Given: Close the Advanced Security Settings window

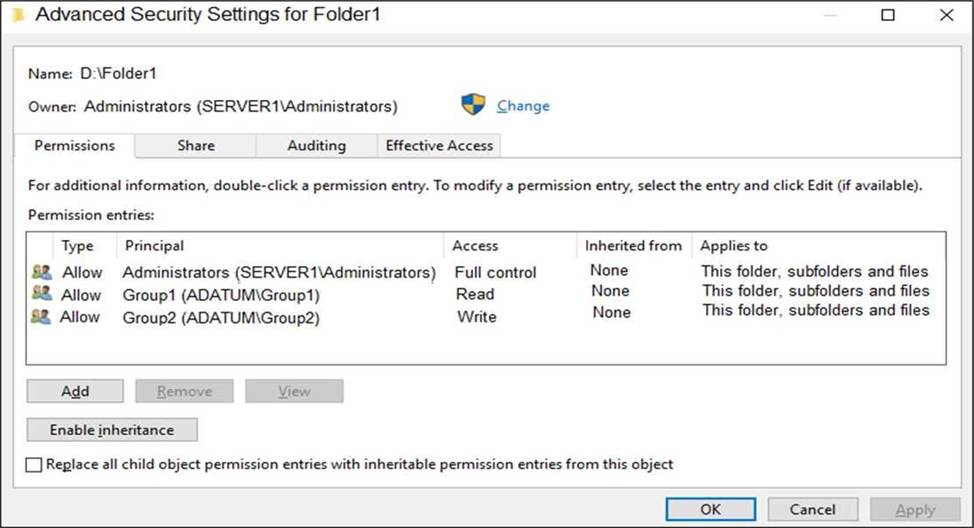Looking at the screenshot, I should pyautogui.click(x=946, y=15).
